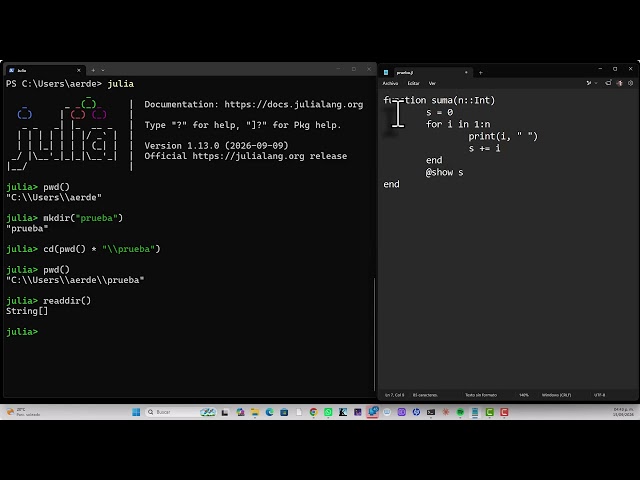
Task: Click the terminal scrollbar
Action: [374, 334]
